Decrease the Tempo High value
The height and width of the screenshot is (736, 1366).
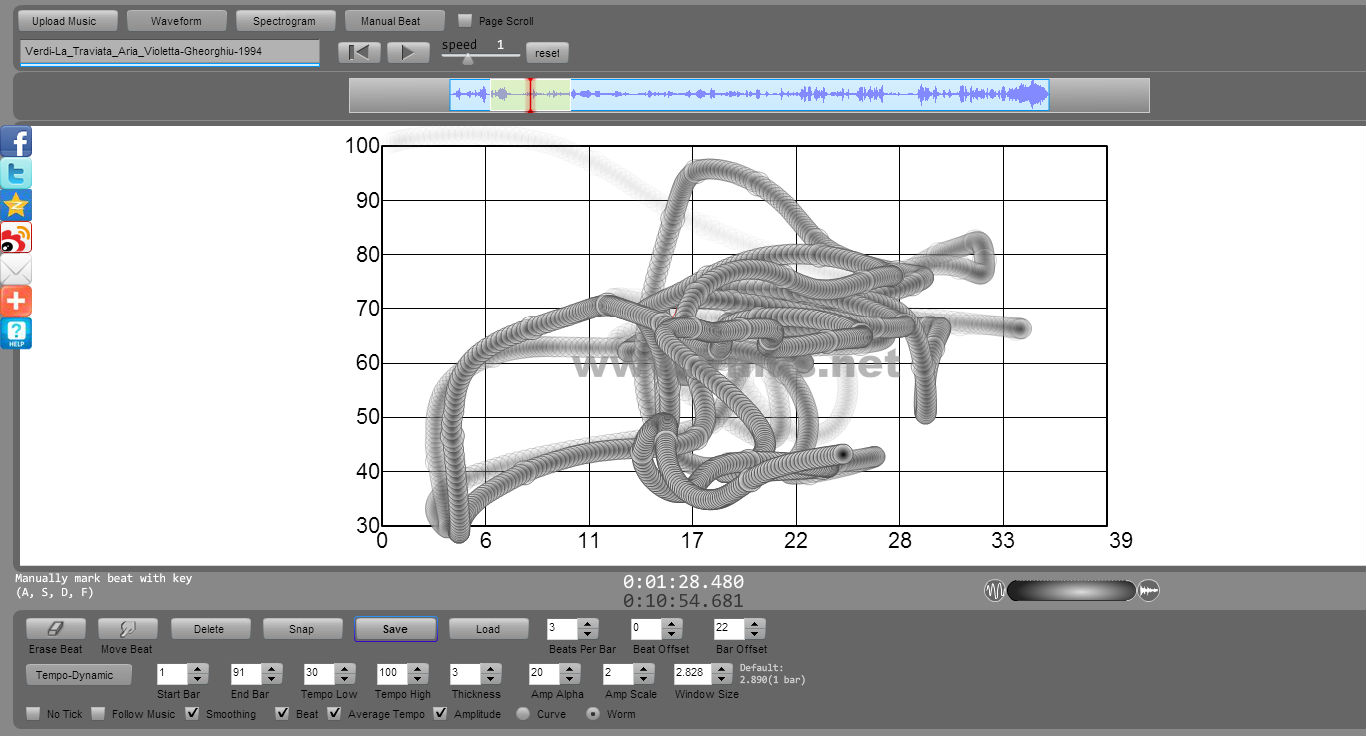coord(420,680)
